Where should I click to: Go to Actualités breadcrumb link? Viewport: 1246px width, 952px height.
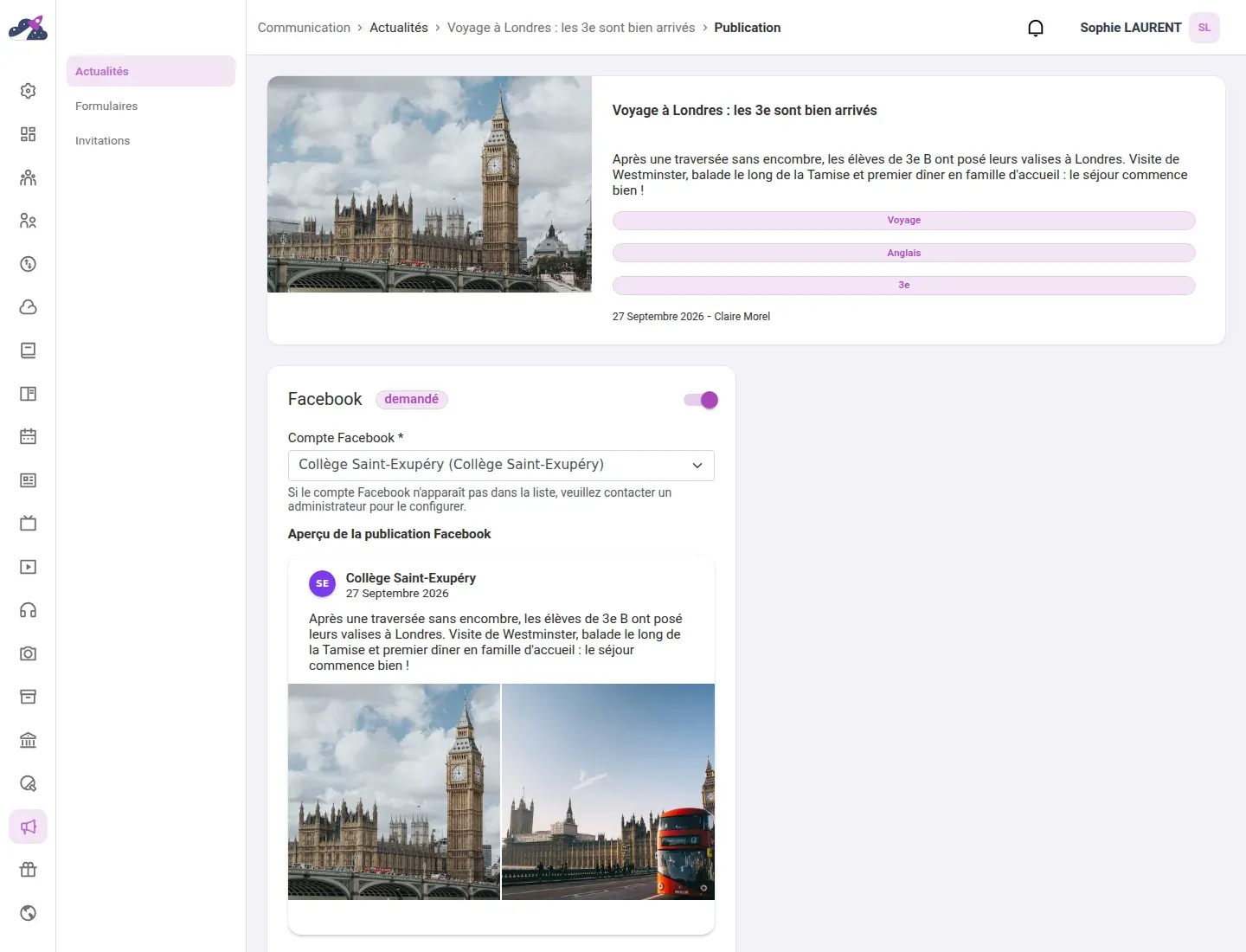[399, 28]
